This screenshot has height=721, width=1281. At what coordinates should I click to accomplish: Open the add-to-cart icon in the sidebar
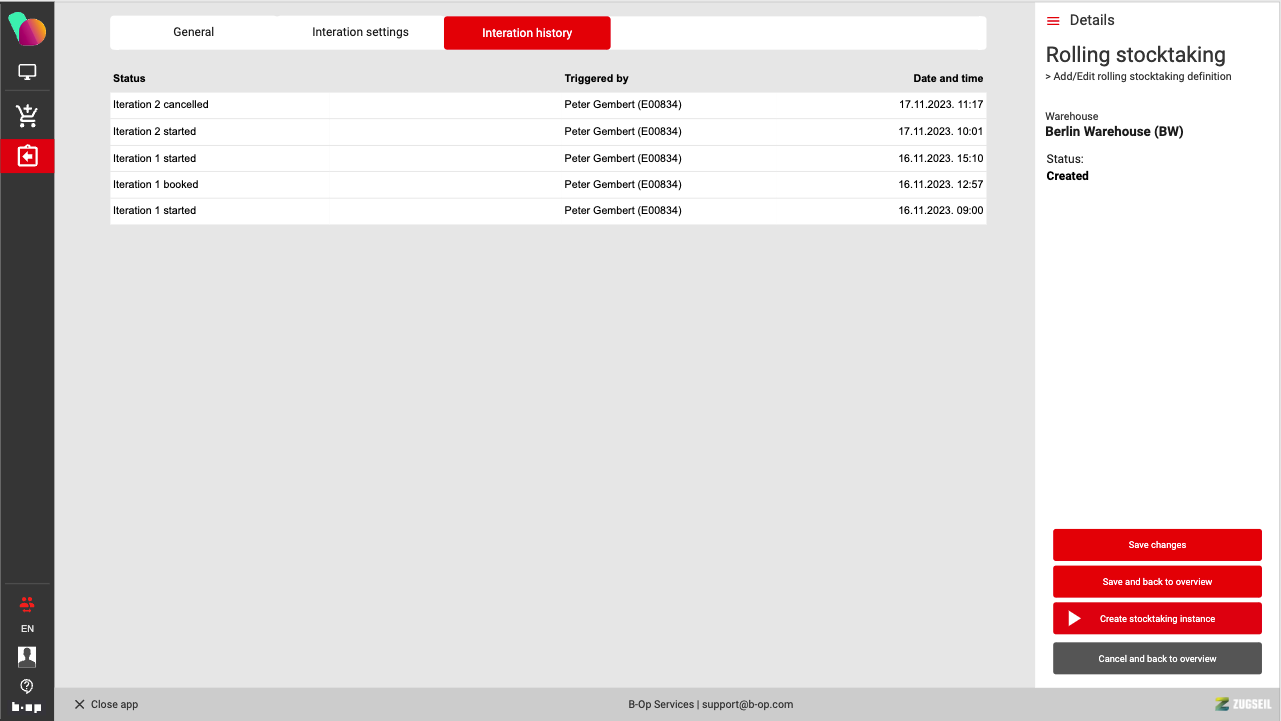pyautogui.click(x=27, y=116)
